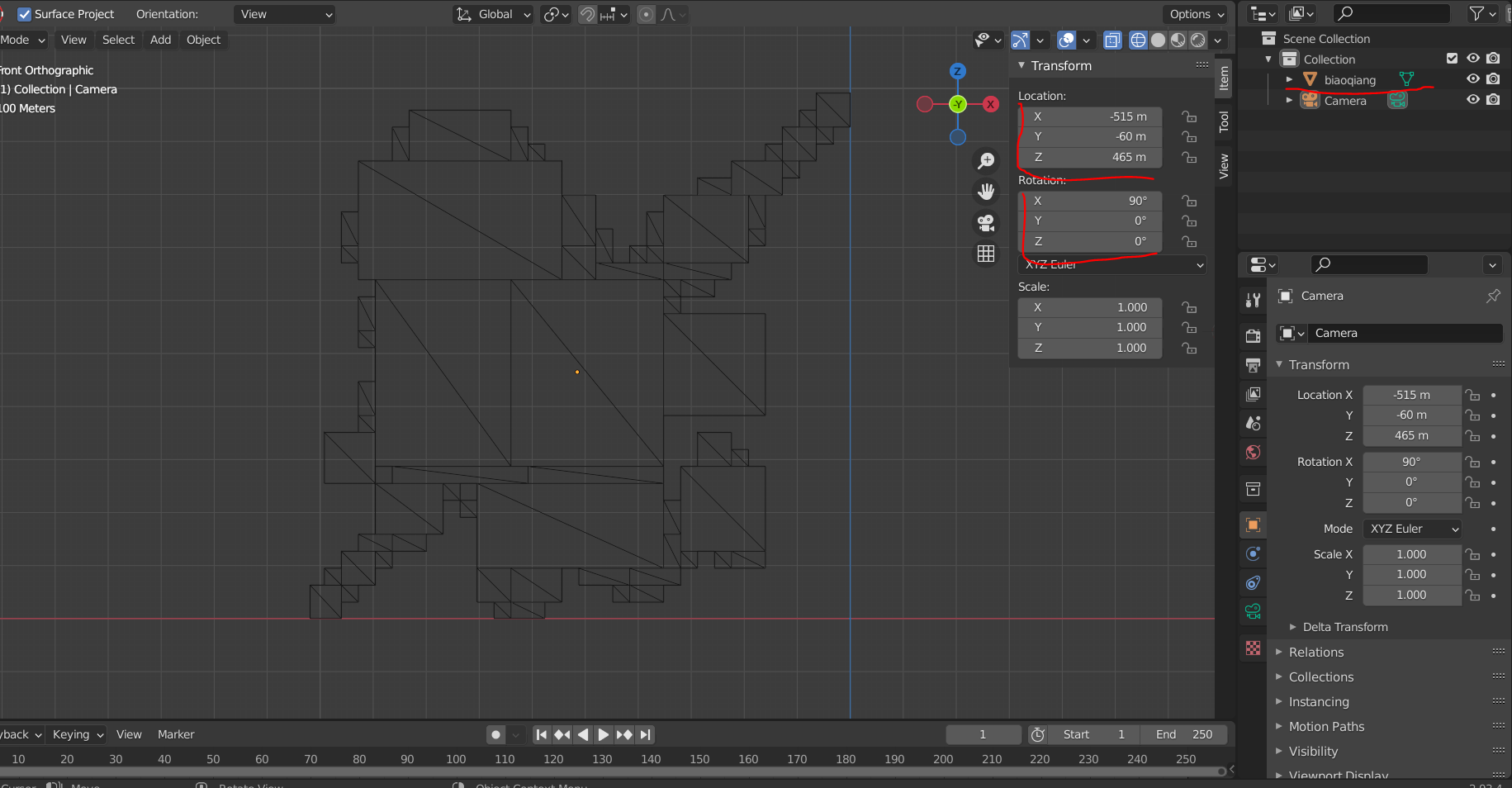Open the Orientation View dropdown
Viewport: 1512px width, 788px height.
pos(285,14)
